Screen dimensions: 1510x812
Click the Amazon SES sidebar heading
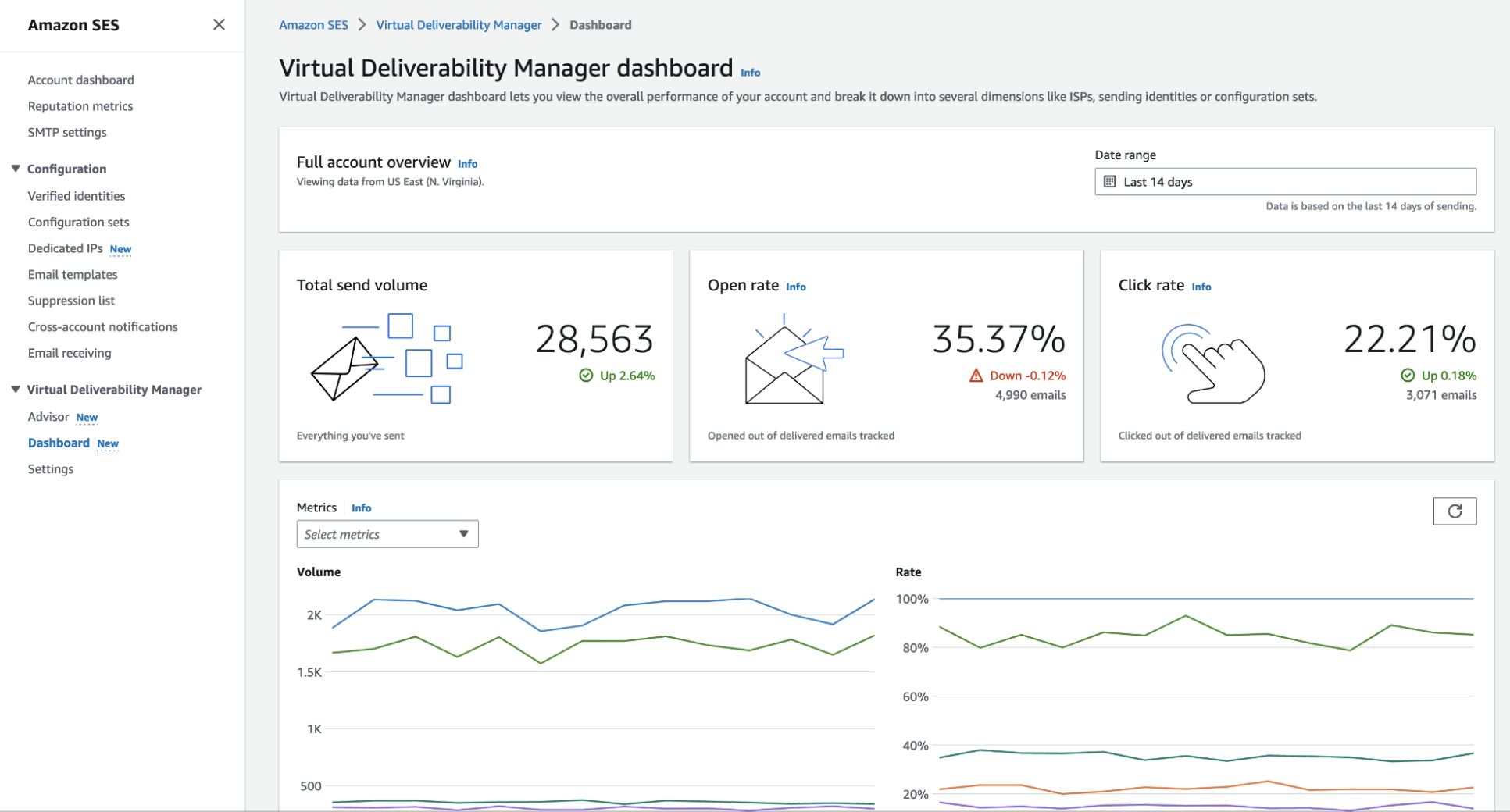pyautogui.click(x=73, y=25)
